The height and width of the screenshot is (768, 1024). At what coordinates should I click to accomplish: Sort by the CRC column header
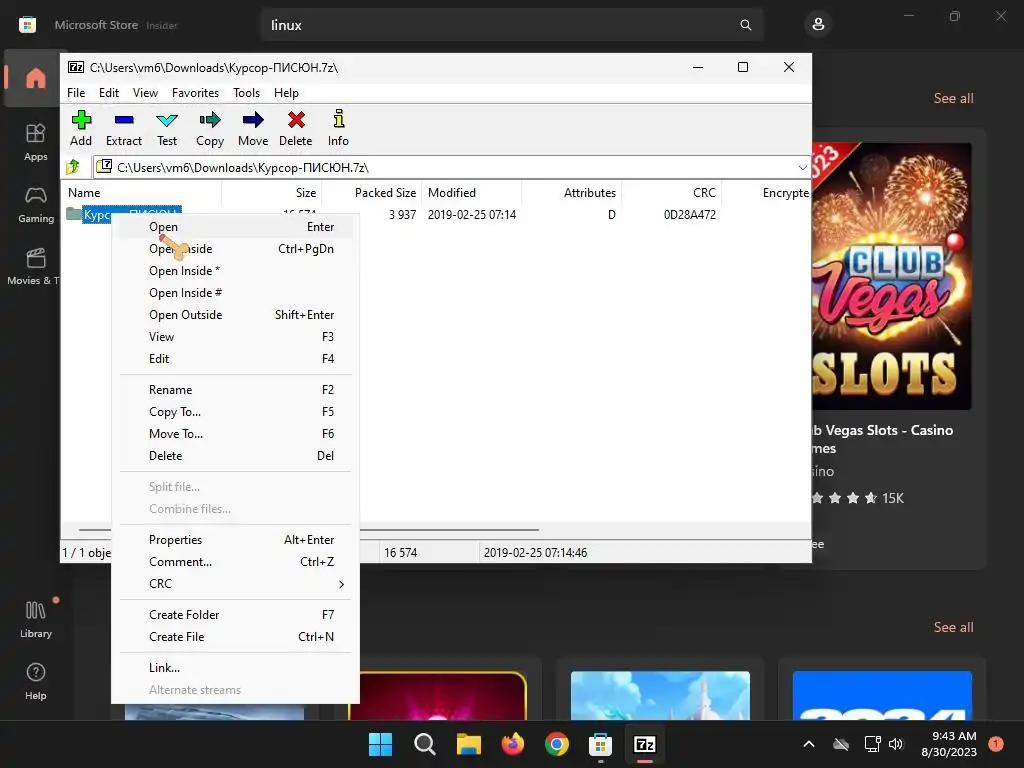coord(671,193)
